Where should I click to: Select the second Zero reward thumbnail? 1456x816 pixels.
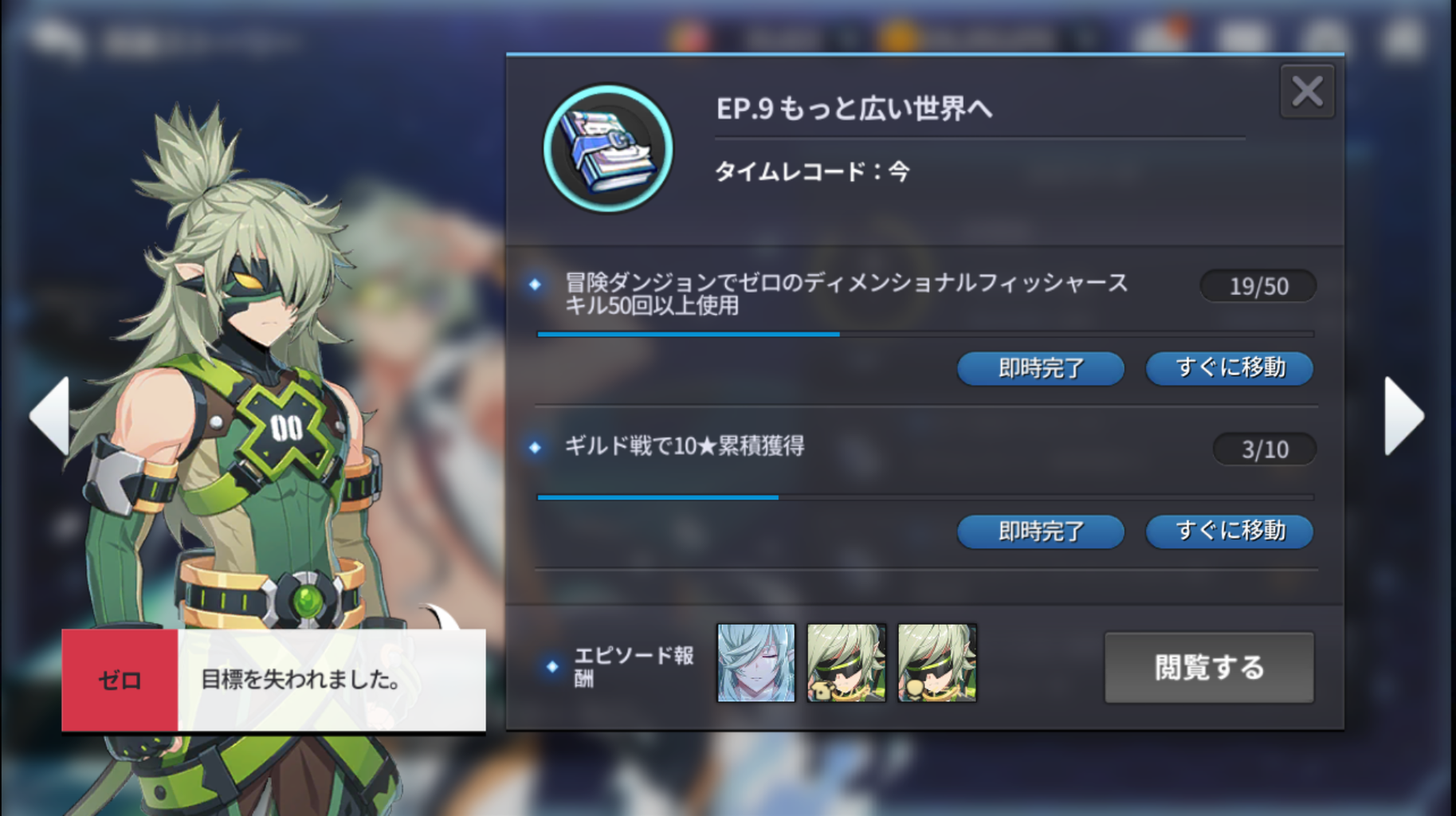(x=846, y=663)
